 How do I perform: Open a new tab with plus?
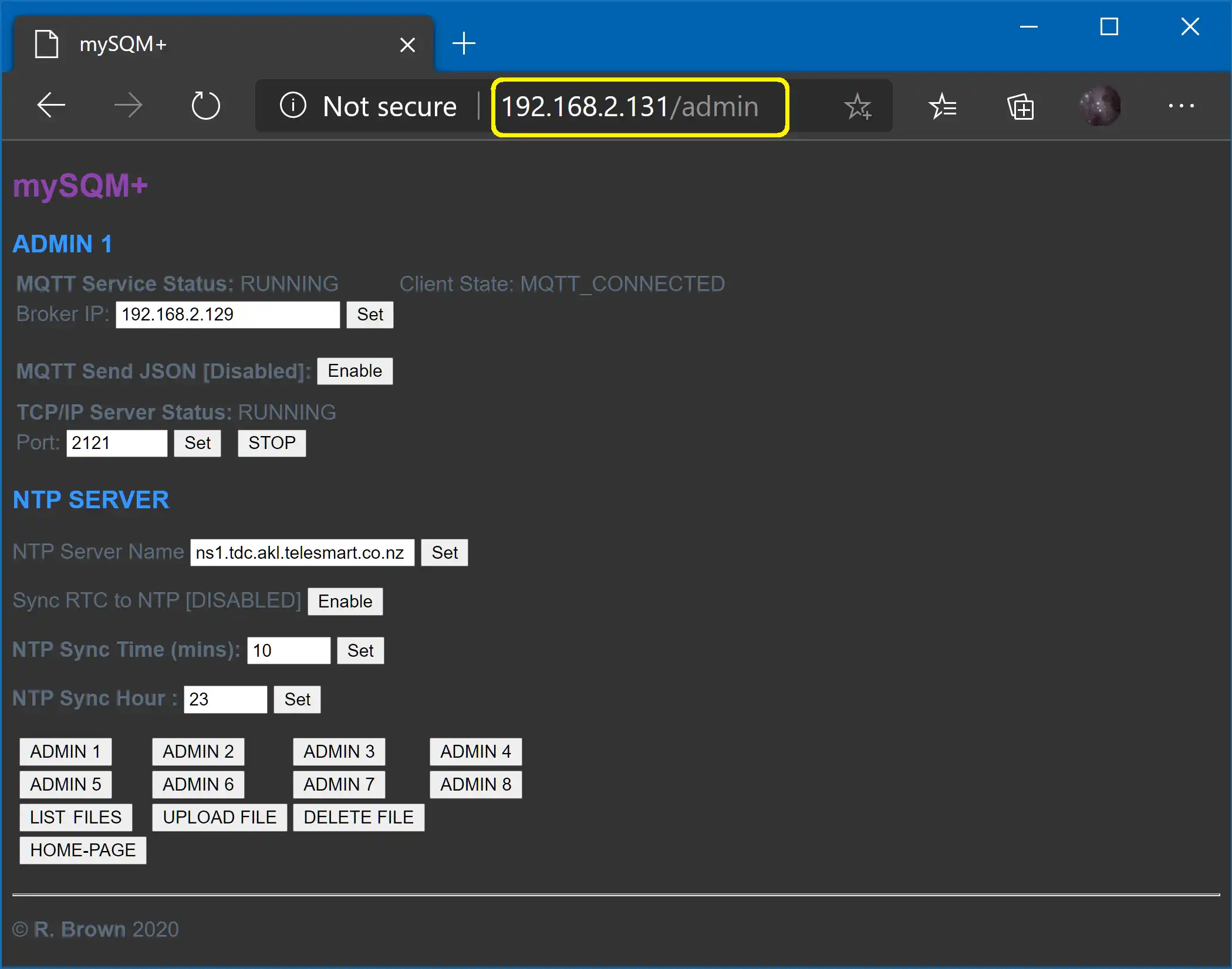(x=464, y=43)
